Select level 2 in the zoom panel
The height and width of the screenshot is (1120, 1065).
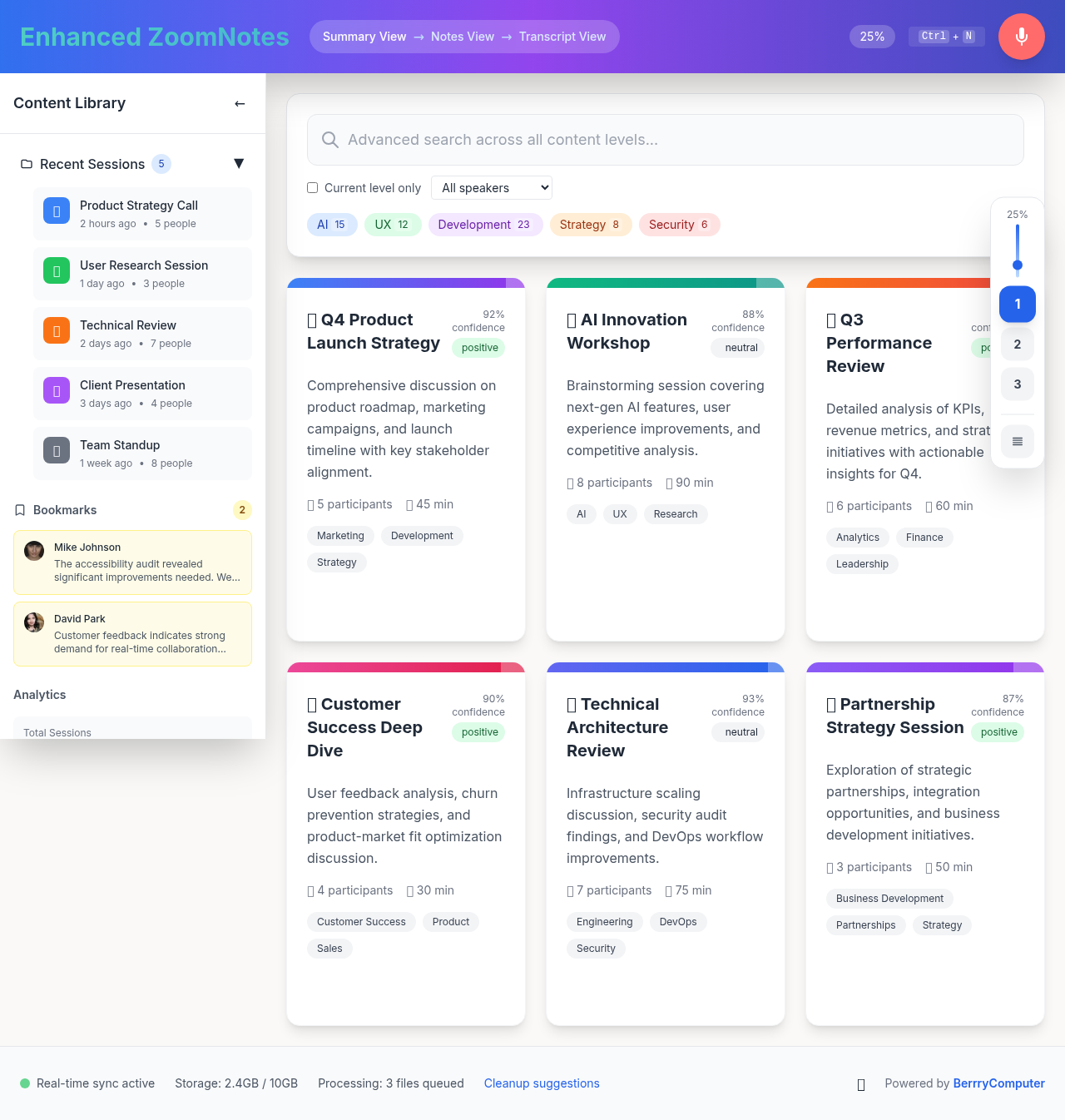(x=1017, y=344)
